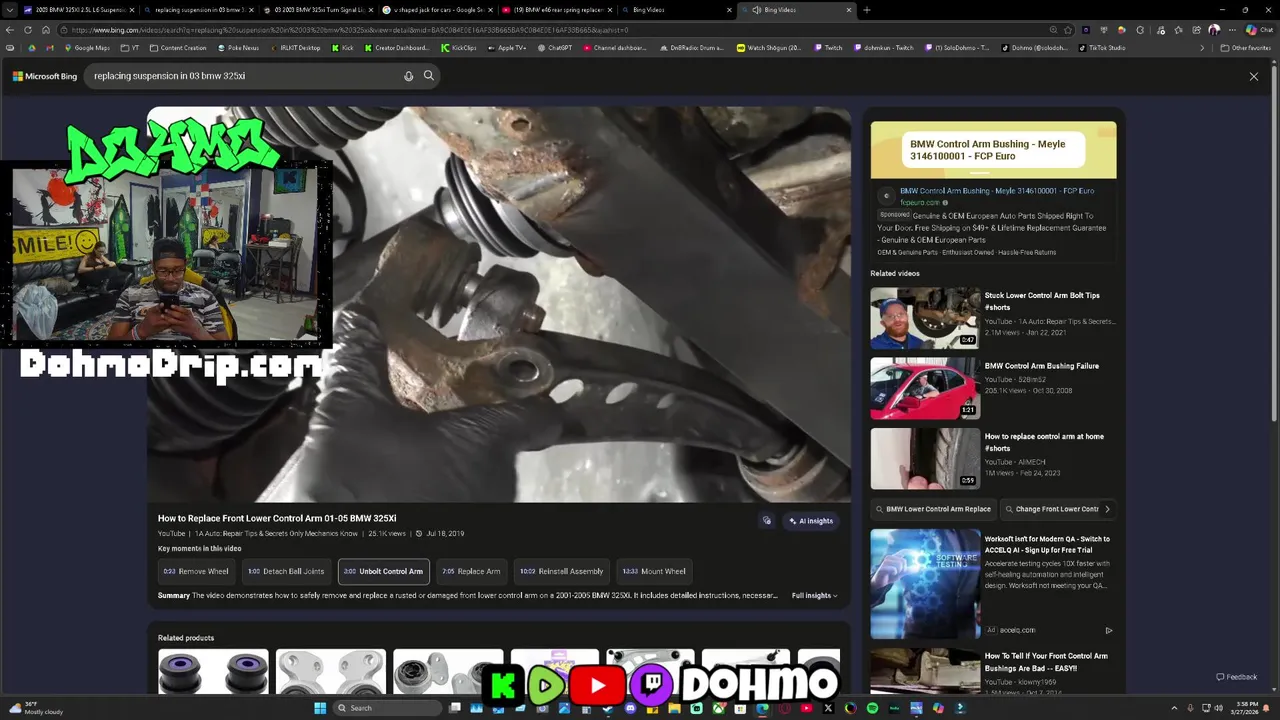Open the Other favorites folder
Screen dimensions: 1280x720
(1246, 48)
